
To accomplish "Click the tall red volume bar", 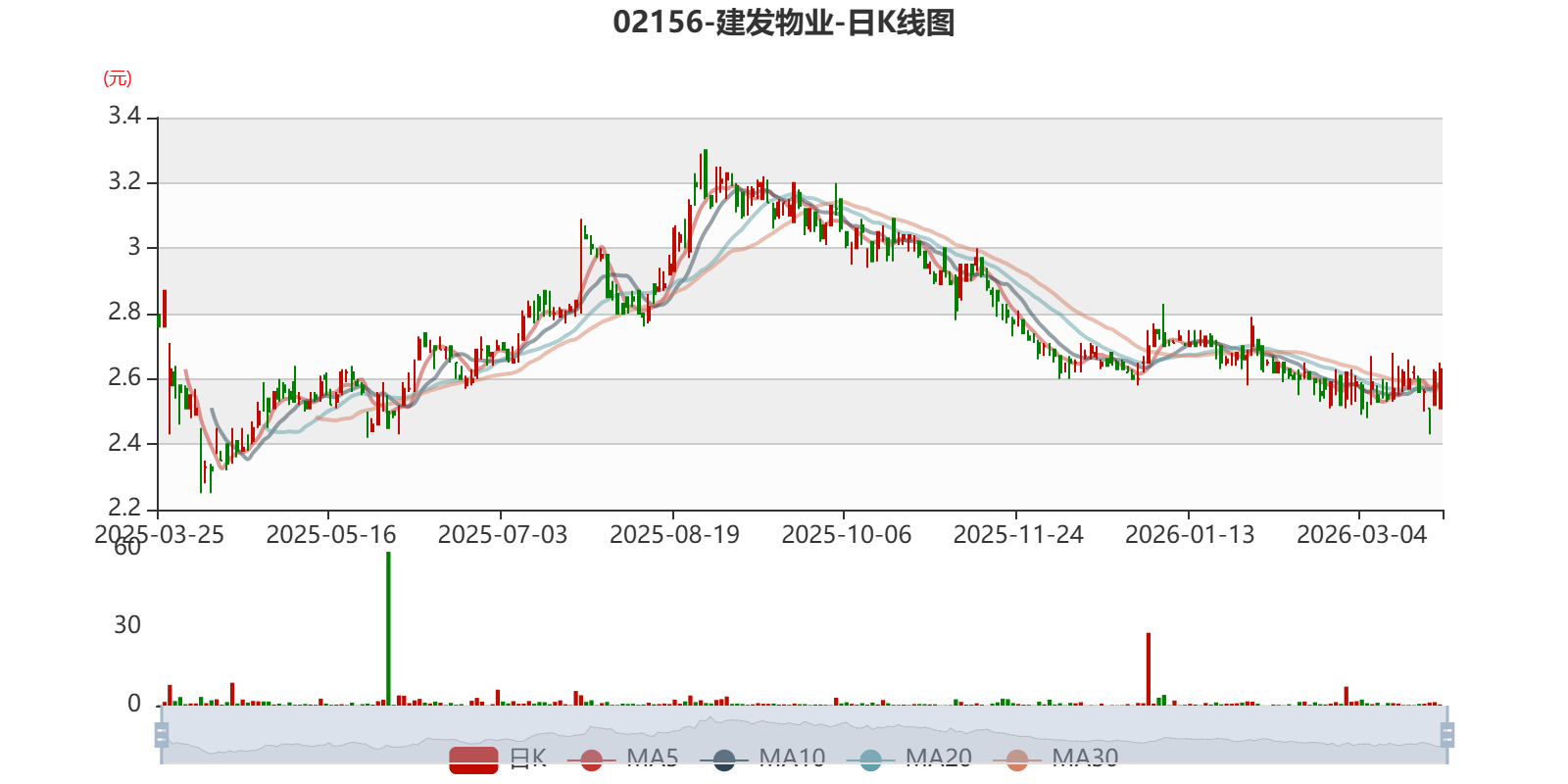I will click(x=1149, y=668).
